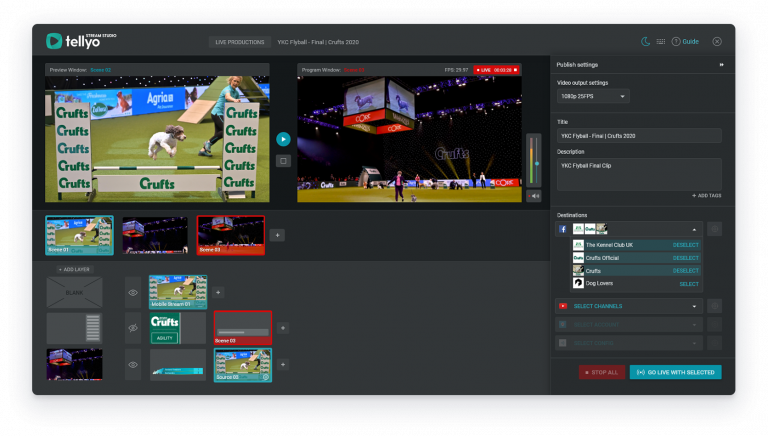Open settings icon beside SELECT ACCOUNT
This screenshot has width=768, height=436.
coord(715,324)
